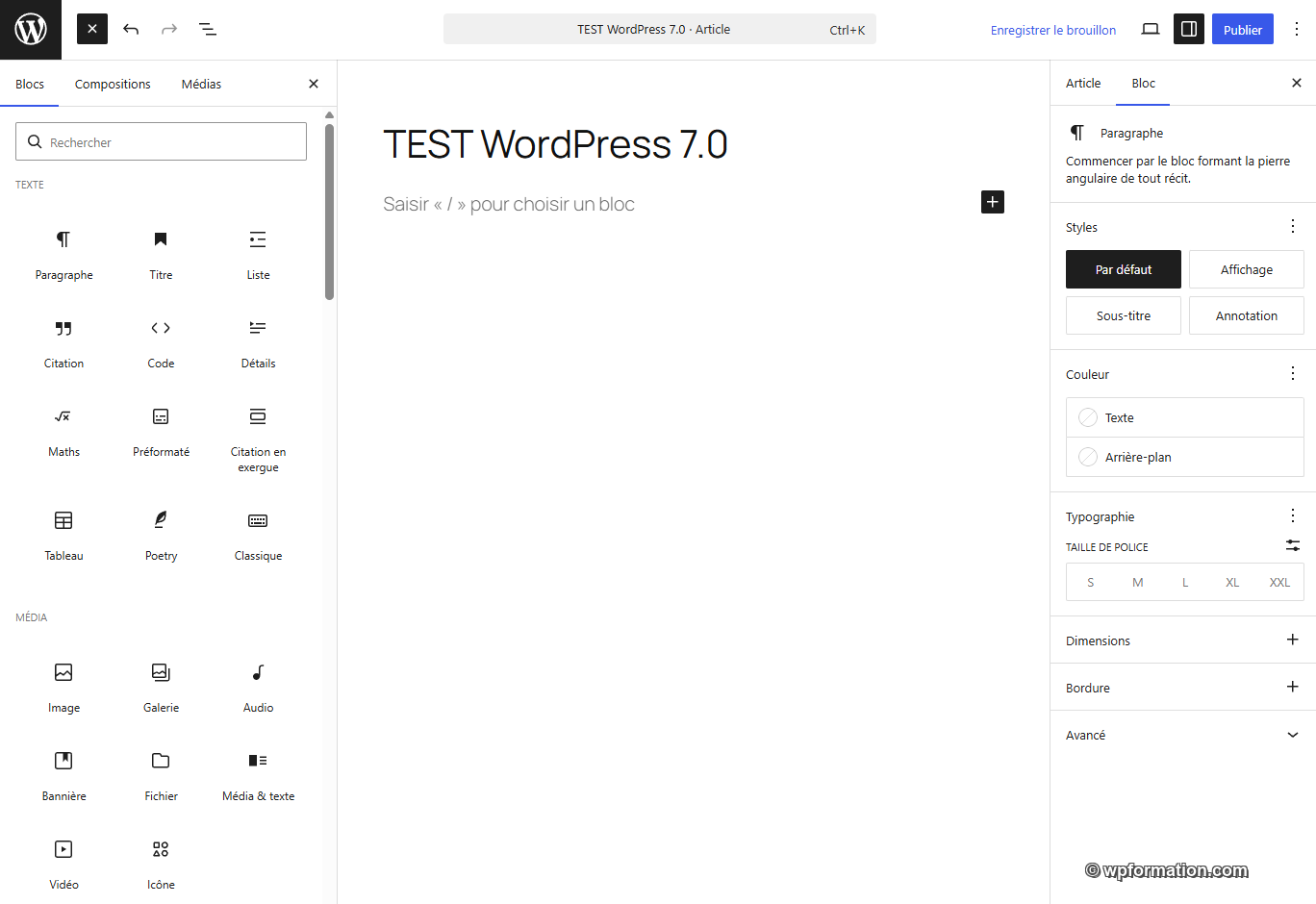Insert a Paragraphe block

pyautogui.click(x=63, y=254)
